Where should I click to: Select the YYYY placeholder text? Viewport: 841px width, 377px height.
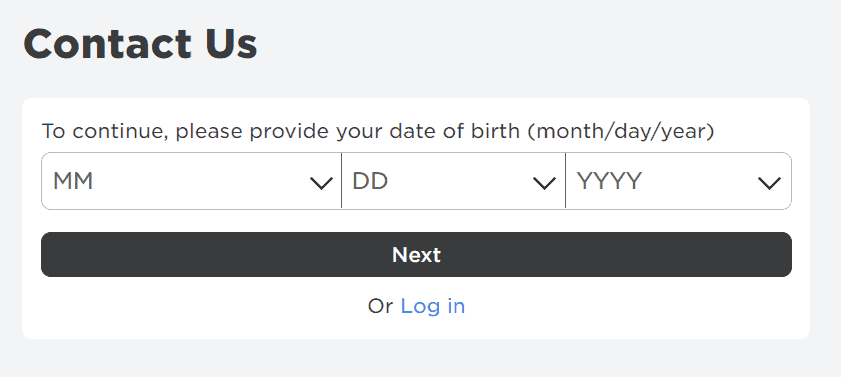(x=609, y=181)
